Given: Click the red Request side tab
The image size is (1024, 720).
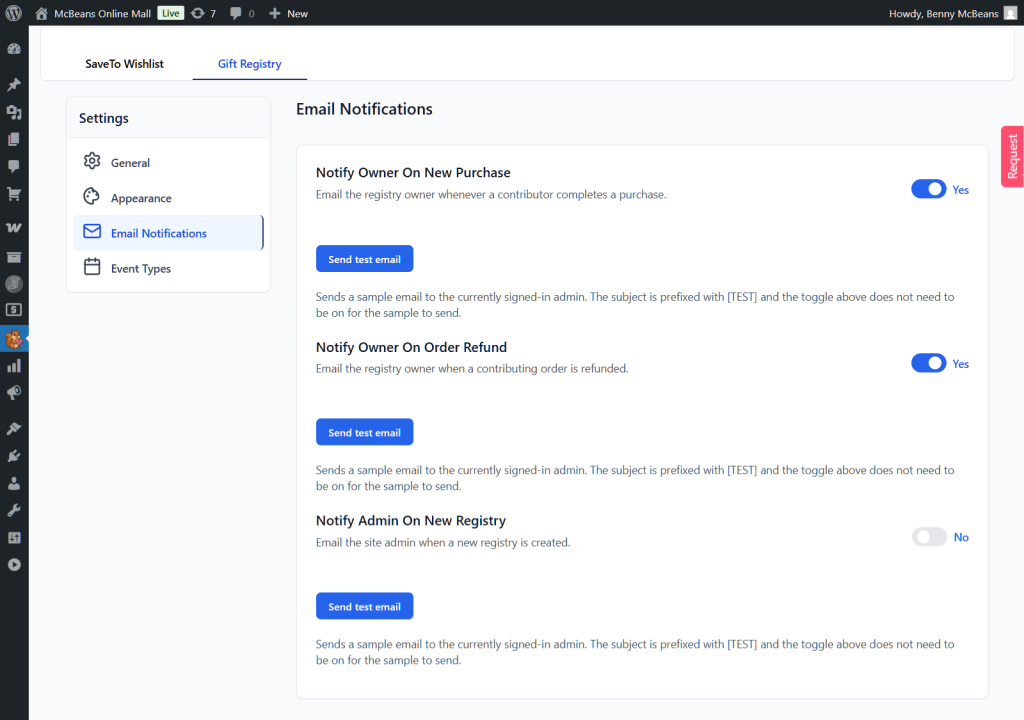Looking at the screenshot, I should [x=1012, y=156].
